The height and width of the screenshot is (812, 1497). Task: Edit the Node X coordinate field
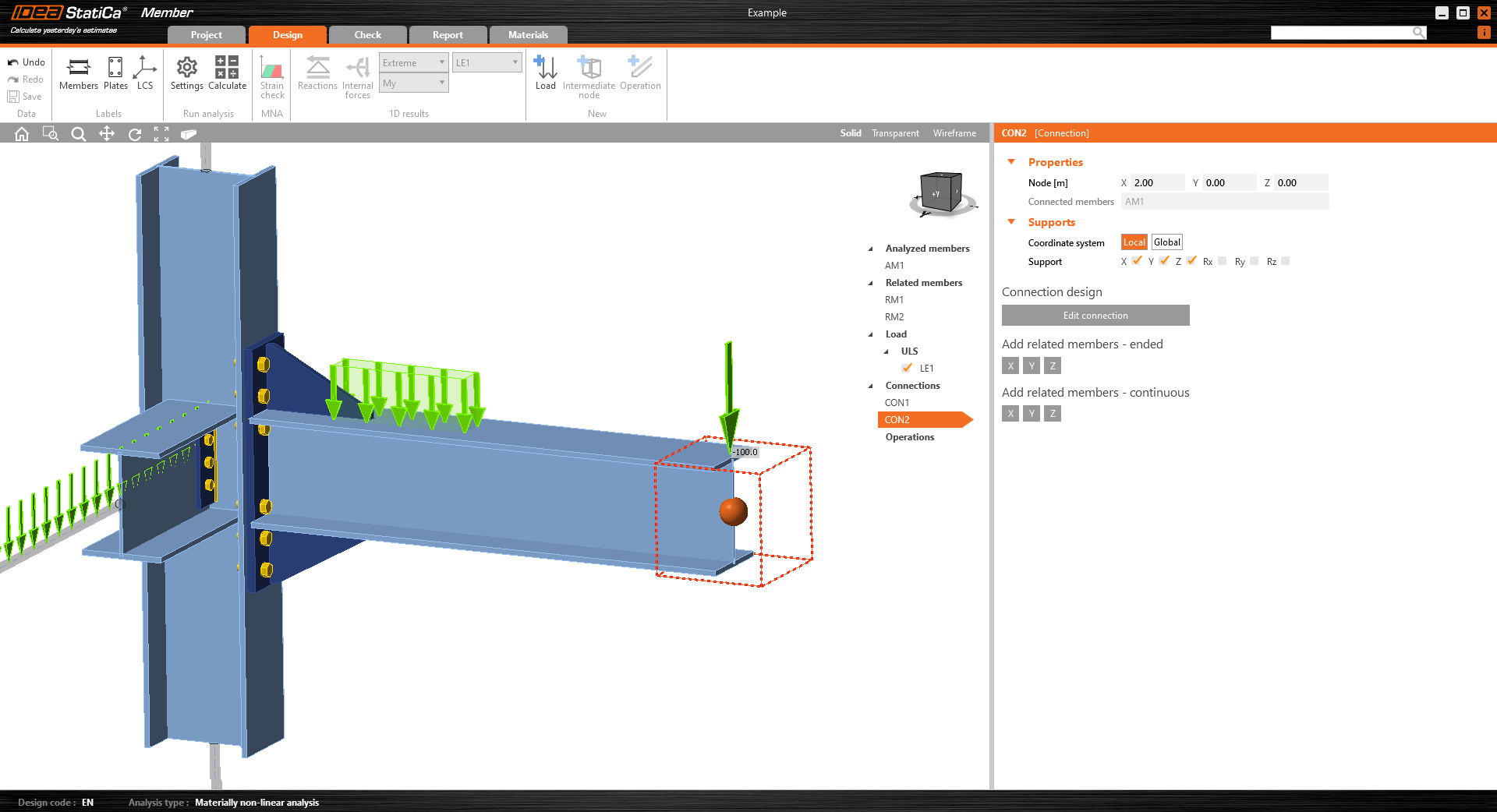(x=1157, y=183)
